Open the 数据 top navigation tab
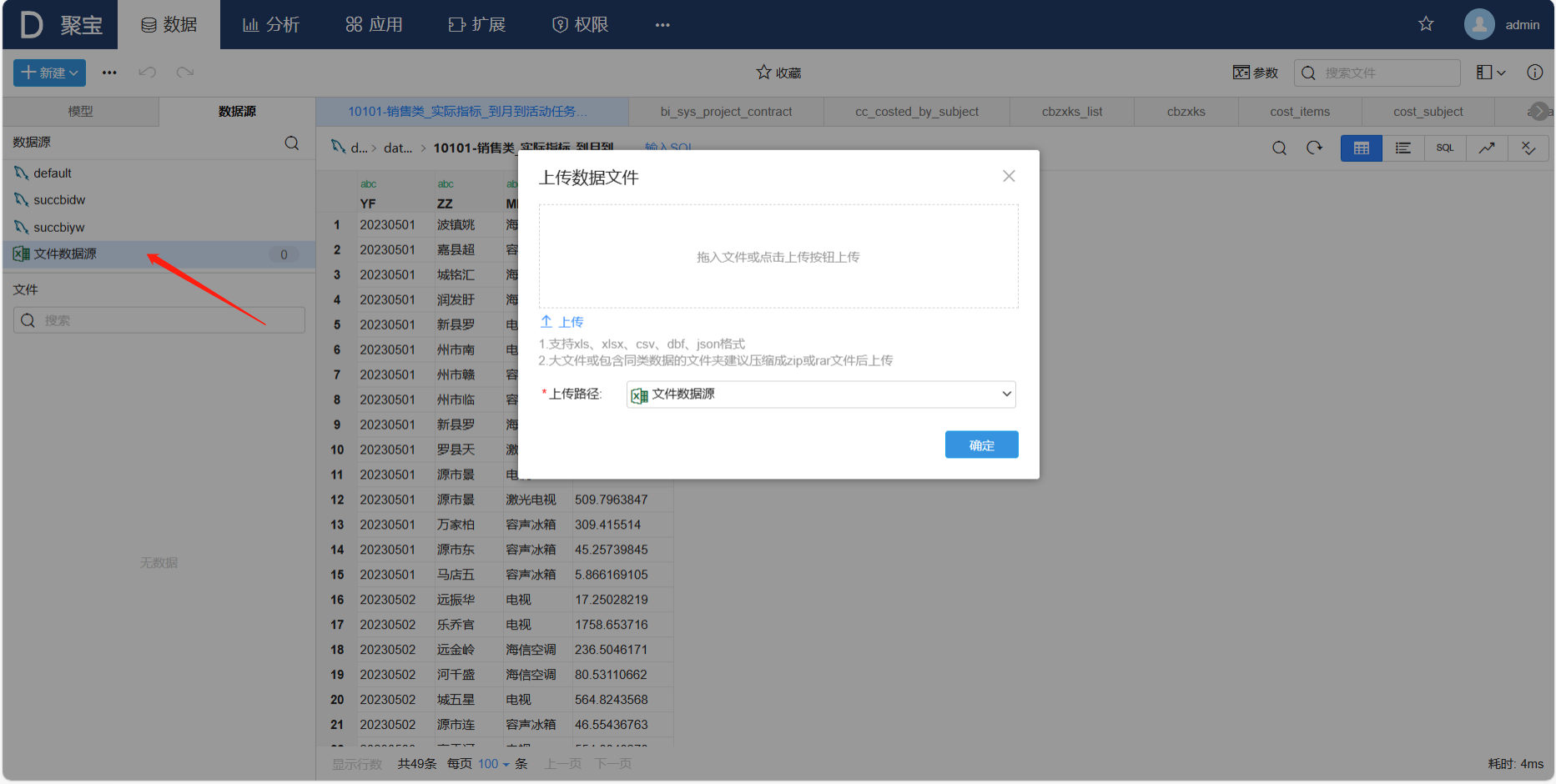1556x784 pixels. [x=169, y=24]
